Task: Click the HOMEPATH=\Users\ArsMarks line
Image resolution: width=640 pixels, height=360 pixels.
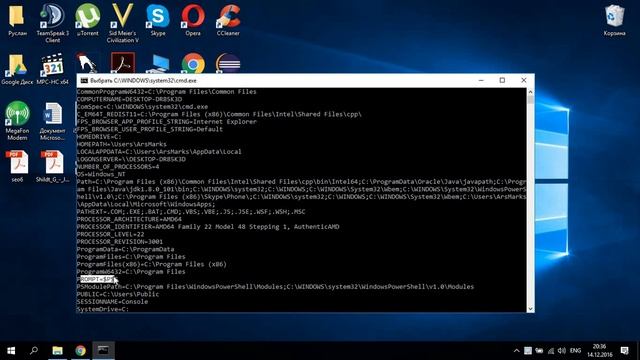Action: tap(122, 144)
